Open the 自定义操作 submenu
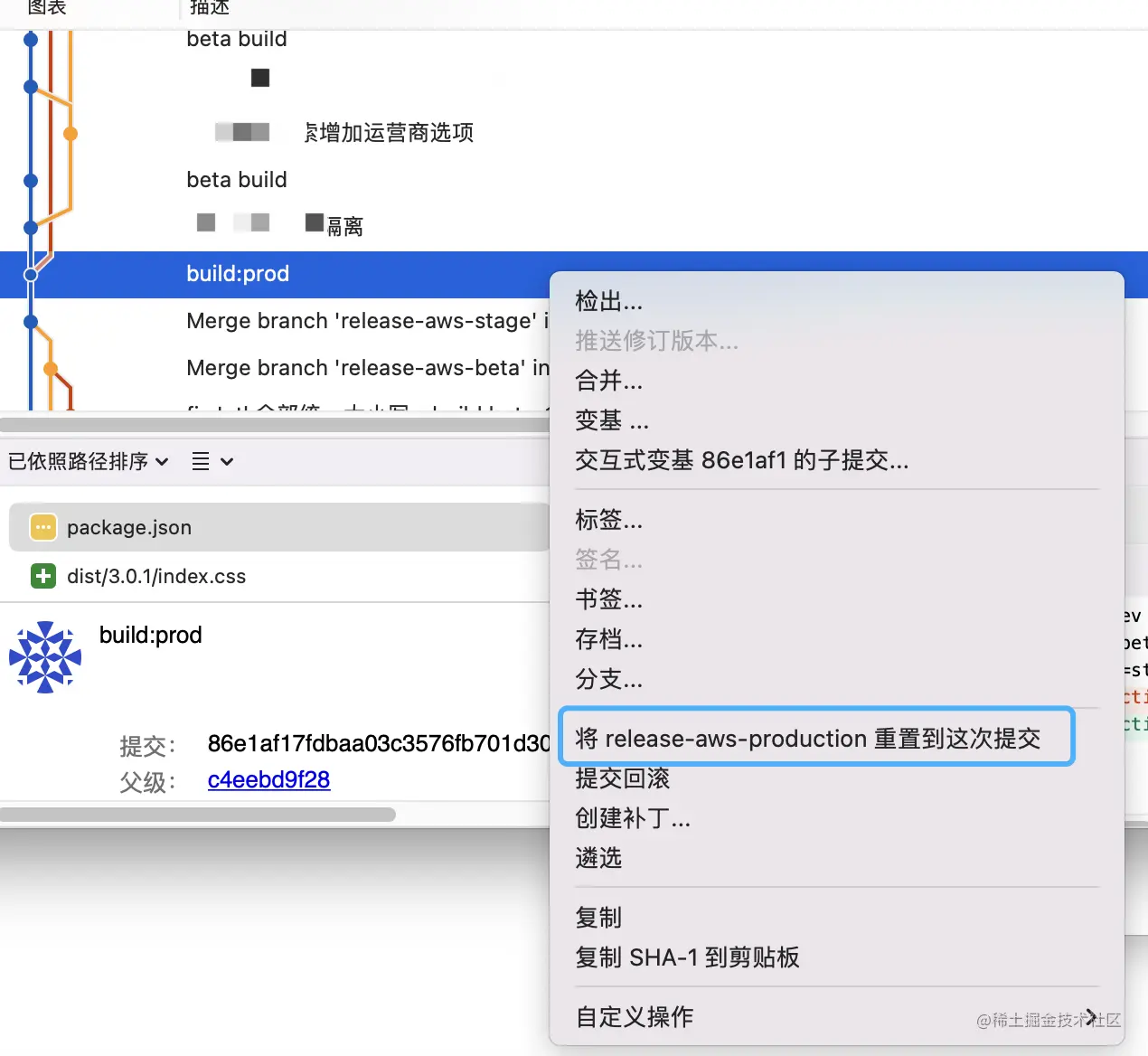 point(837,1017)
